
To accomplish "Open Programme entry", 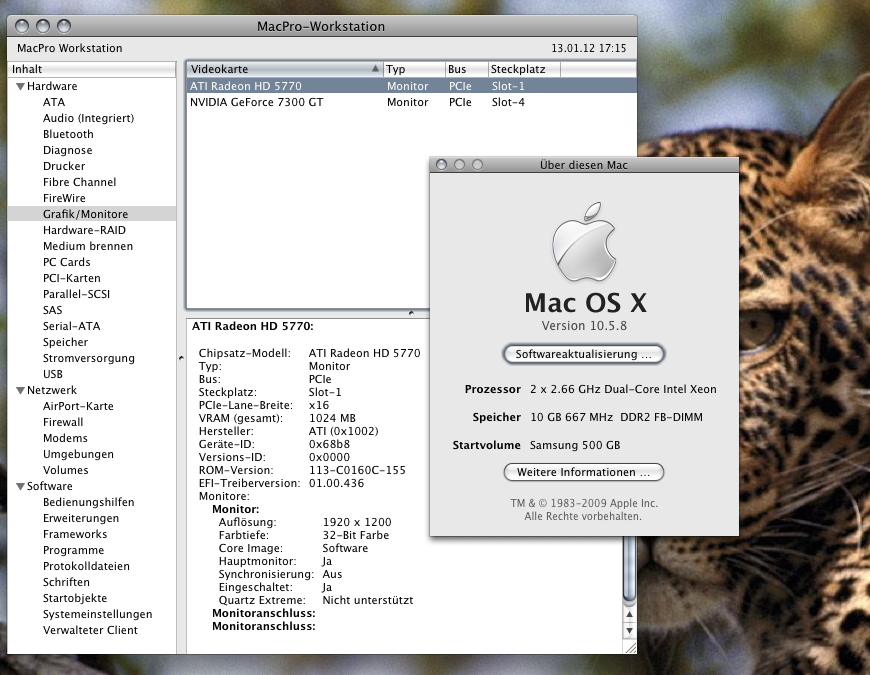I will 73,550.
